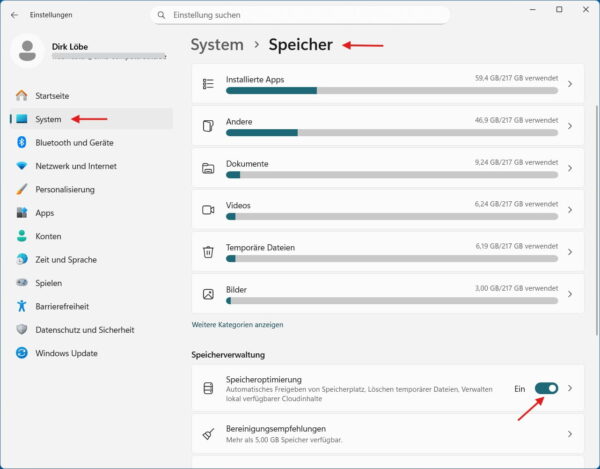
Task: Click the 59,4 GB/217 GB verwendet text
Action: tap(517, 78)
